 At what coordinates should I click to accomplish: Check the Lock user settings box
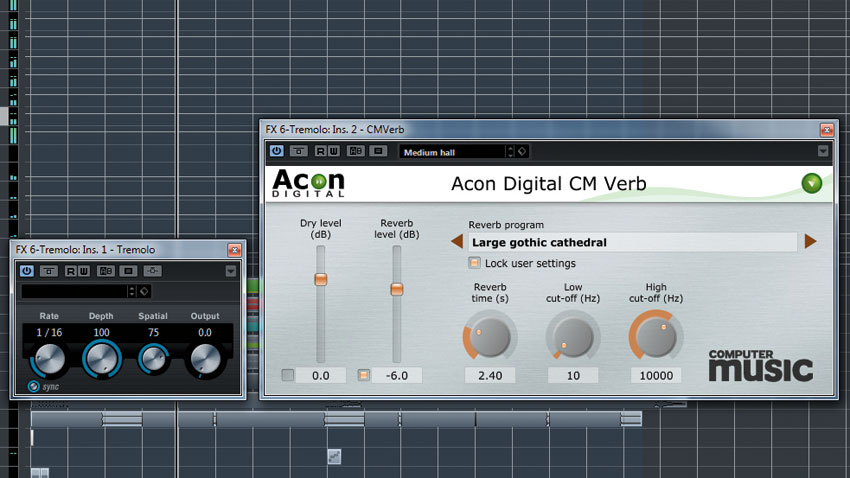tap(474, 263)
